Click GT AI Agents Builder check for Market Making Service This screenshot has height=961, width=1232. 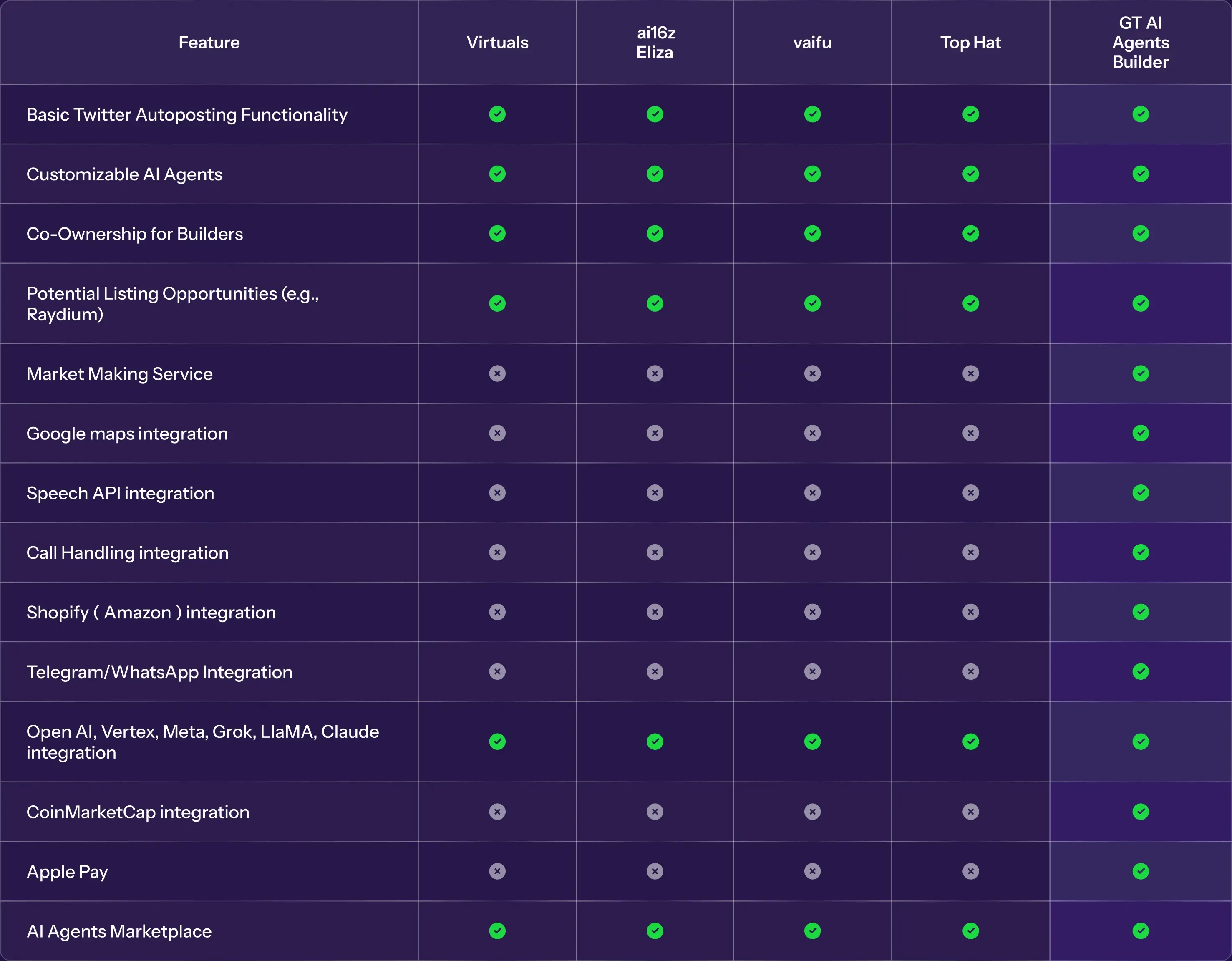coord(1141,373)
